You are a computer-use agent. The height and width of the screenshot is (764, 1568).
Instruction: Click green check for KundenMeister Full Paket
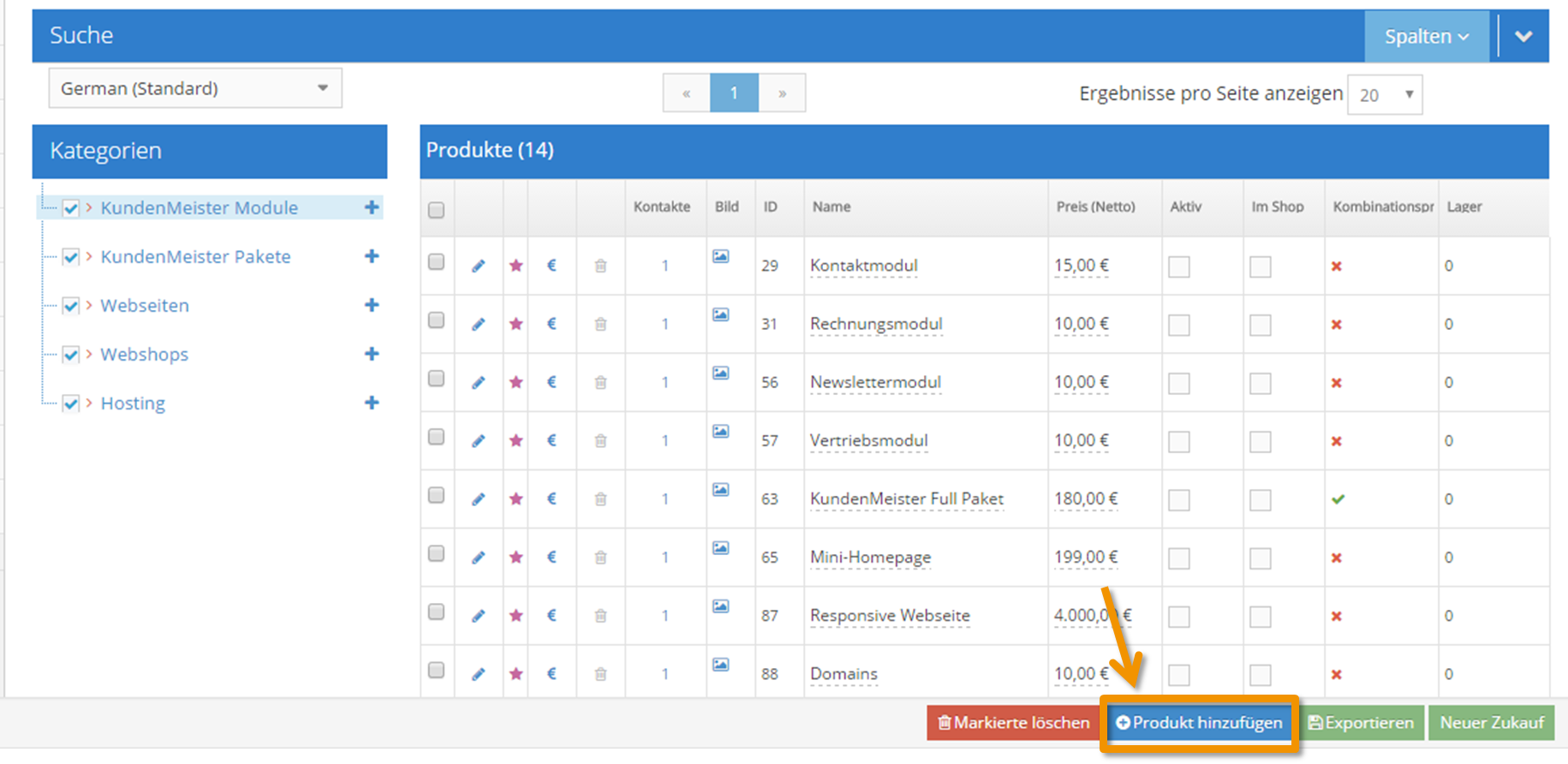1338,498
